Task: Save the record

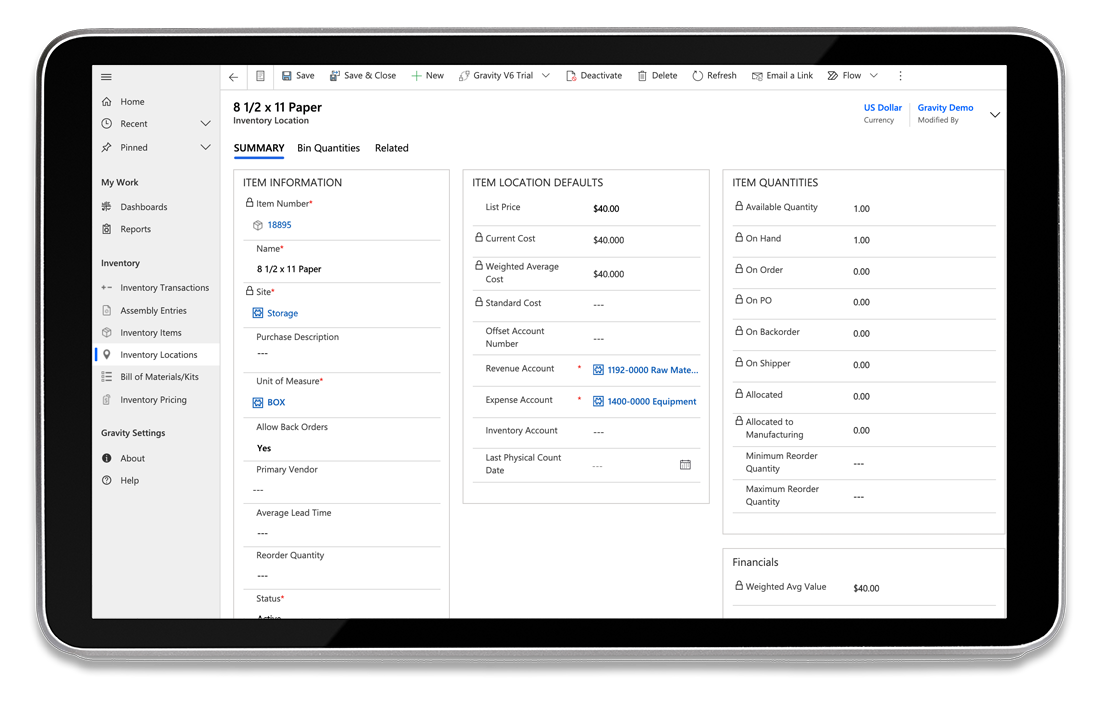Action: pyautogui.click(x=298, y=76)
